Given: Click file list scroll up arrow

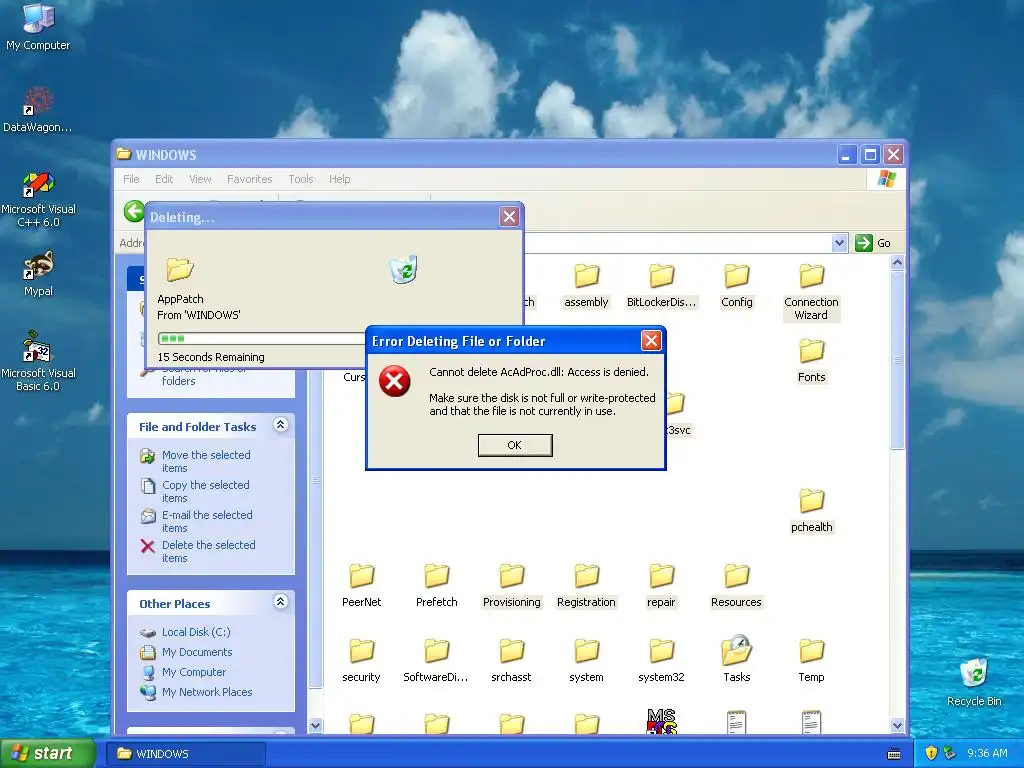Looking at the screenshot, I should pyautogui.click(x=897, y=263).
